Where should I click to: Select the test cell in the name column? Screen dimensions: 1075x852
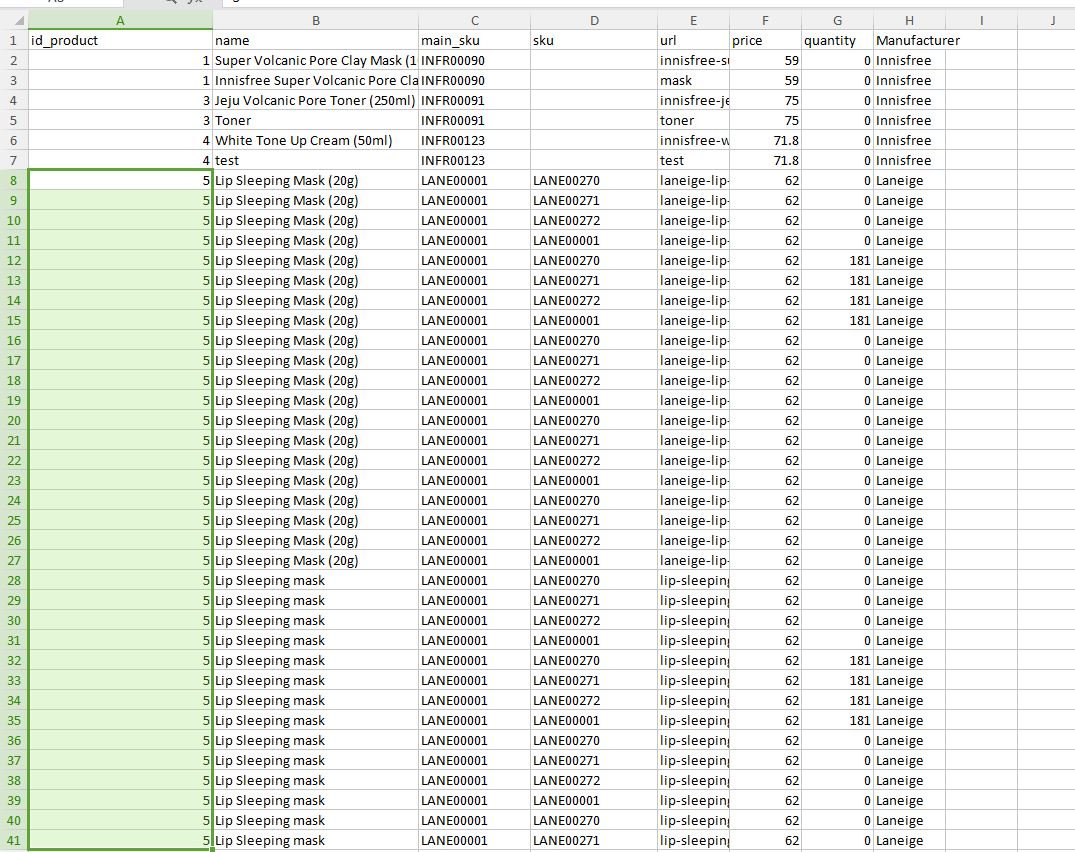coord(315,160)
